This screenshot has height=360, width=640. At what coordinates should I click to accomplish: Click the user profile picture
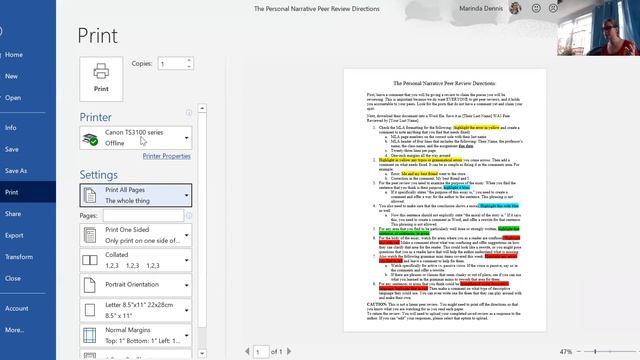point(515,8)
